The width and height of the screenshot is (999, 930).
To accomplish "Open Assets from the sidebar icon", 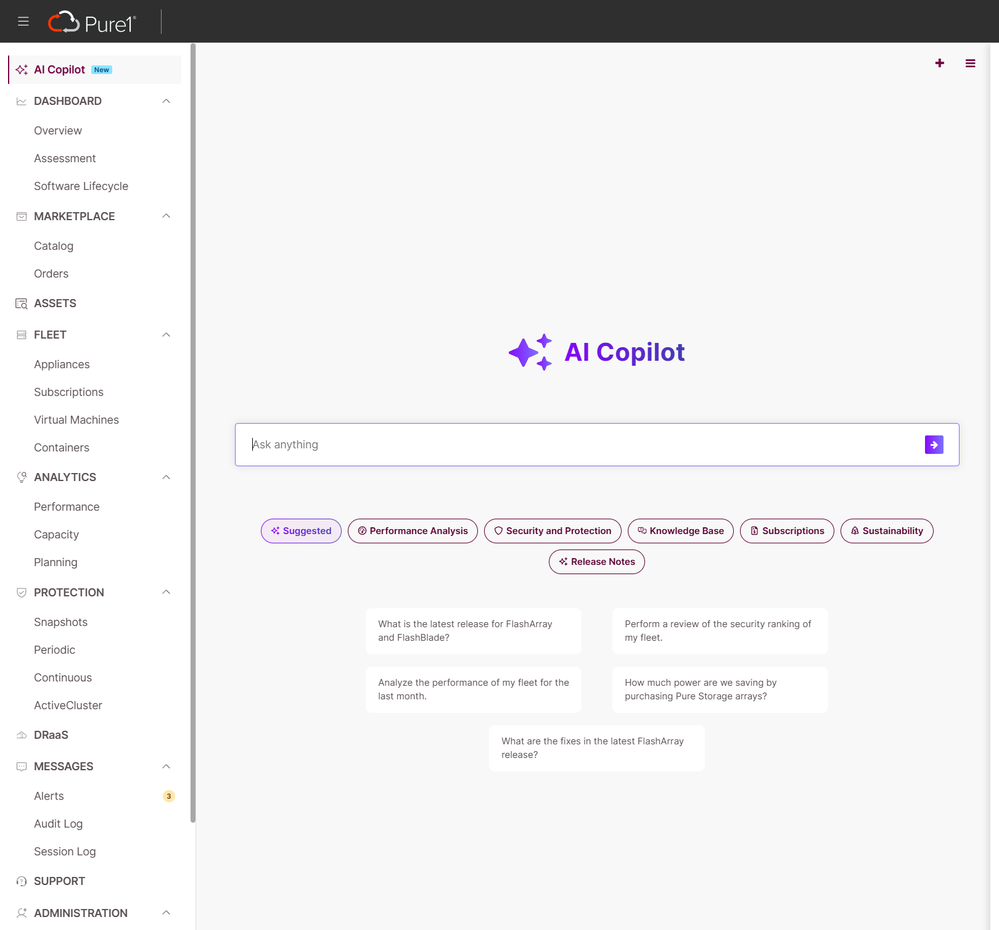I will tap(22, 303).
